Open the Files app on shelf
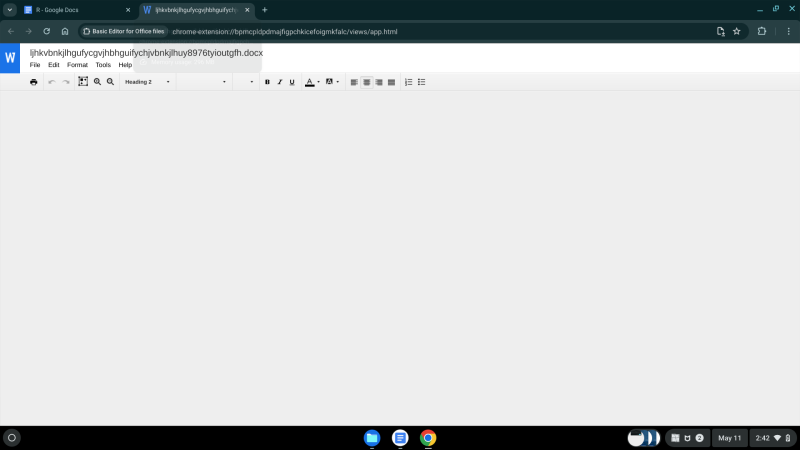800x450 pixels. click(372, 438)
